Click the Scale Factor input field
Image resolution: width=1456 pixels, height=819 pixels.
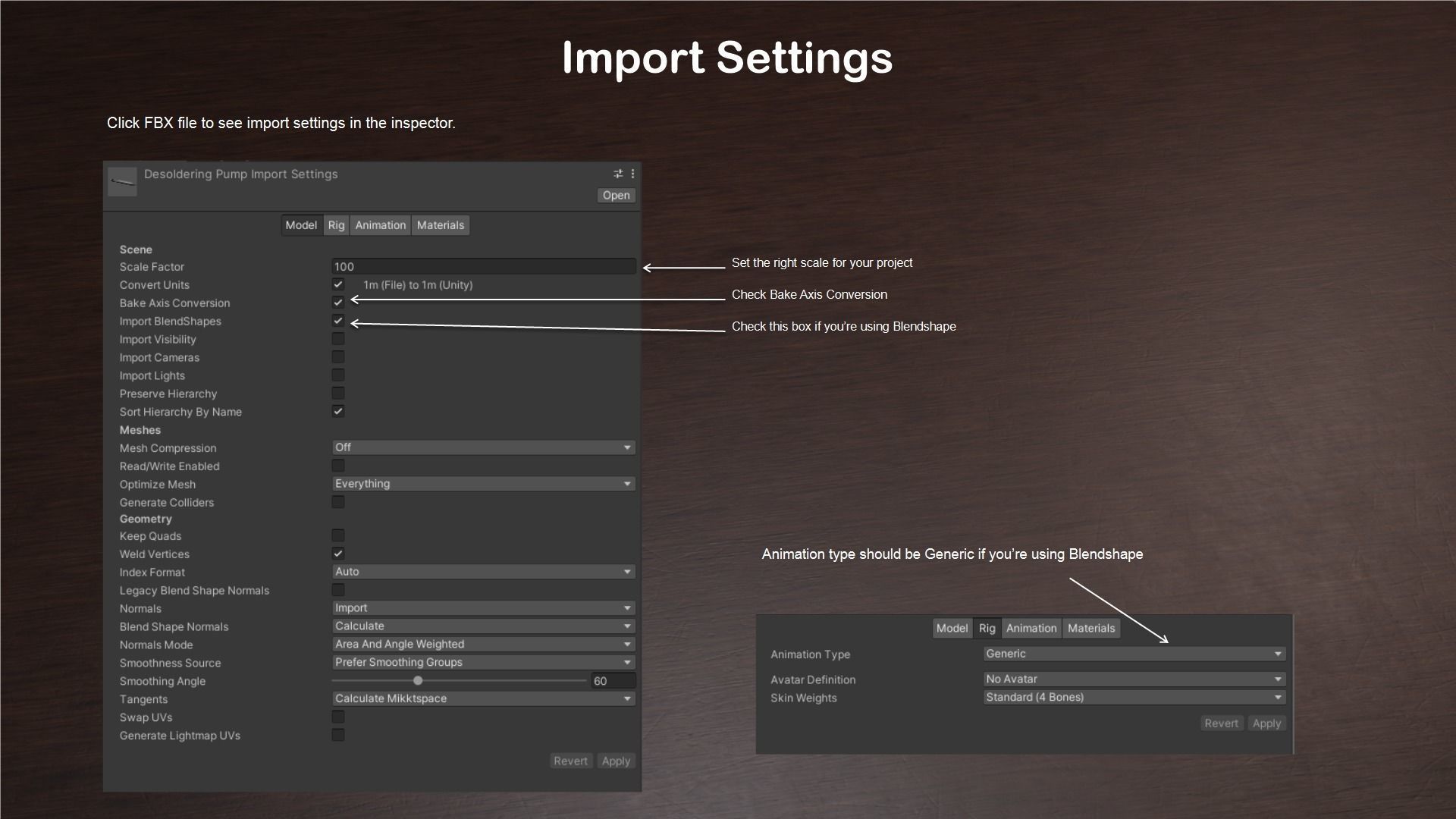click(x=483, y=267)
